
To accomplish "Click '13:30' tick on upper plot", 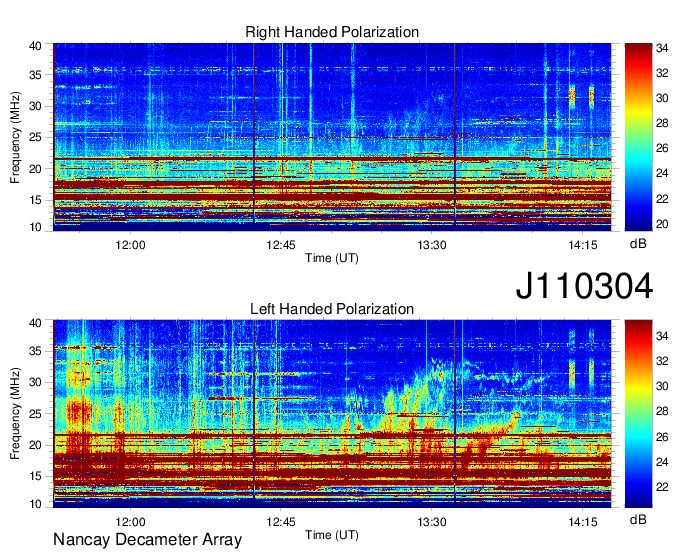I will coord(432,245).
